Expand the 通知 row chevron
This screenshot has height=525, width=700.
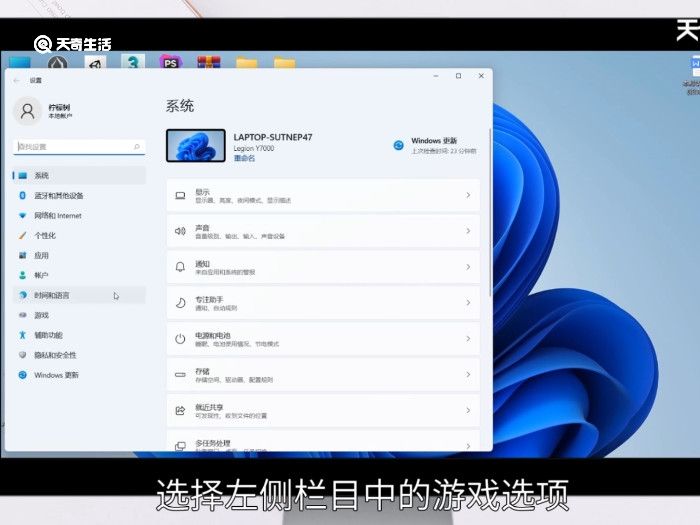pyautogui.click(x=468, y=267)
